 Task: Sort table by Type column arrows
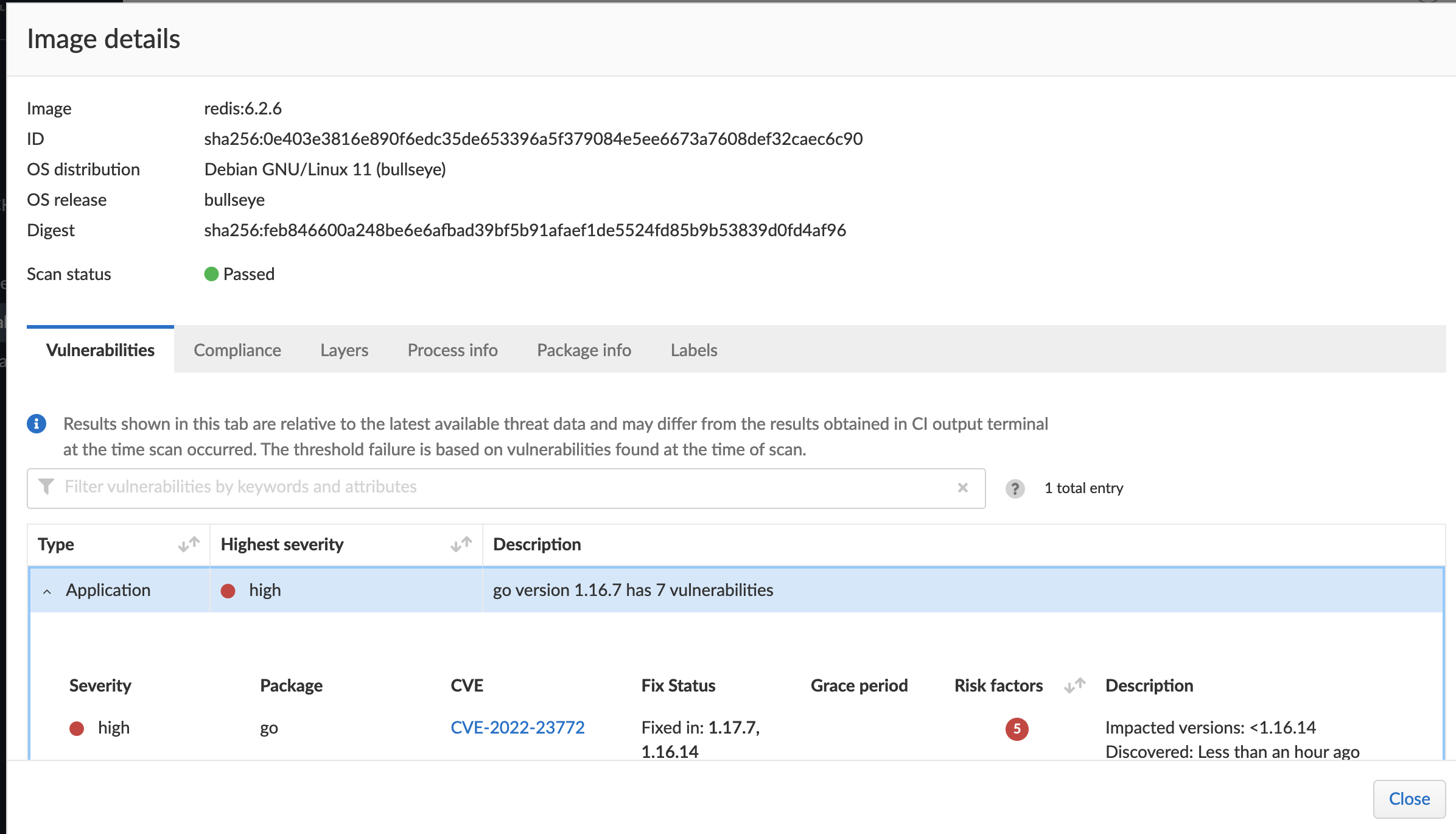tap(189, 544)
